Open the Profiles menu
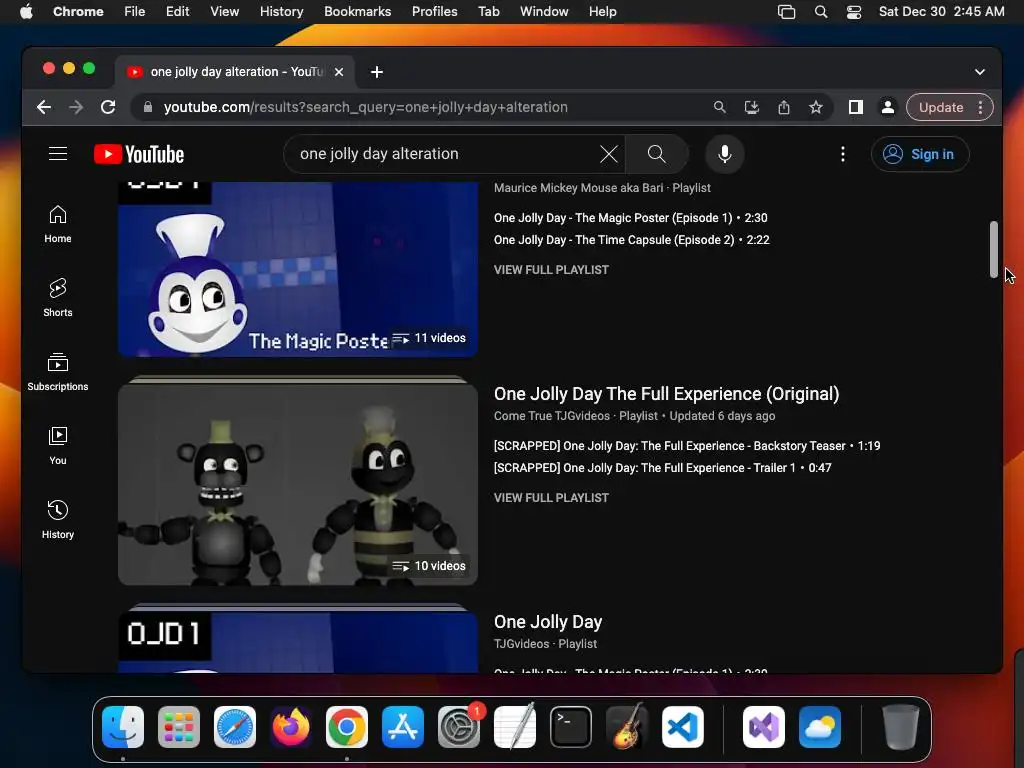The image size is (1024, 768). click(x=434, y=12)
